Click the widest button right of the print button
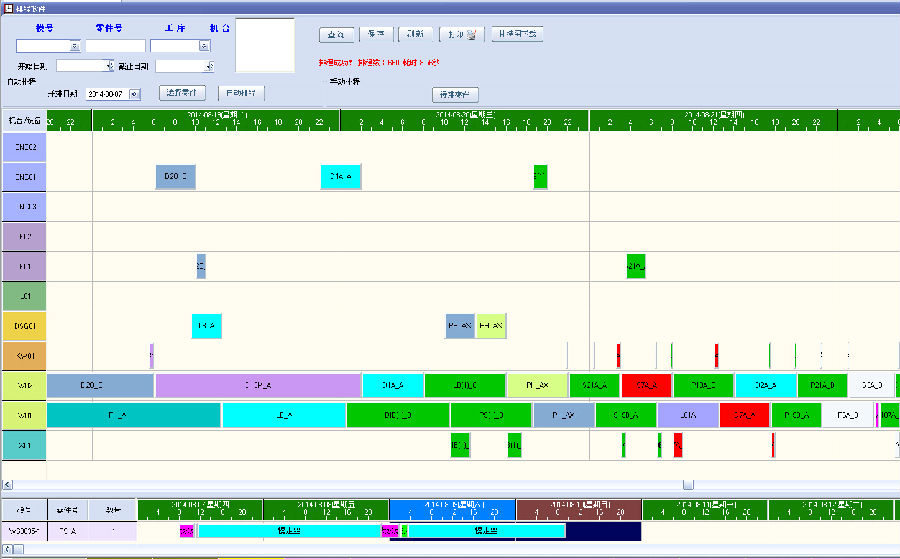This screenshot has height=559, width=900. point(517,34)
